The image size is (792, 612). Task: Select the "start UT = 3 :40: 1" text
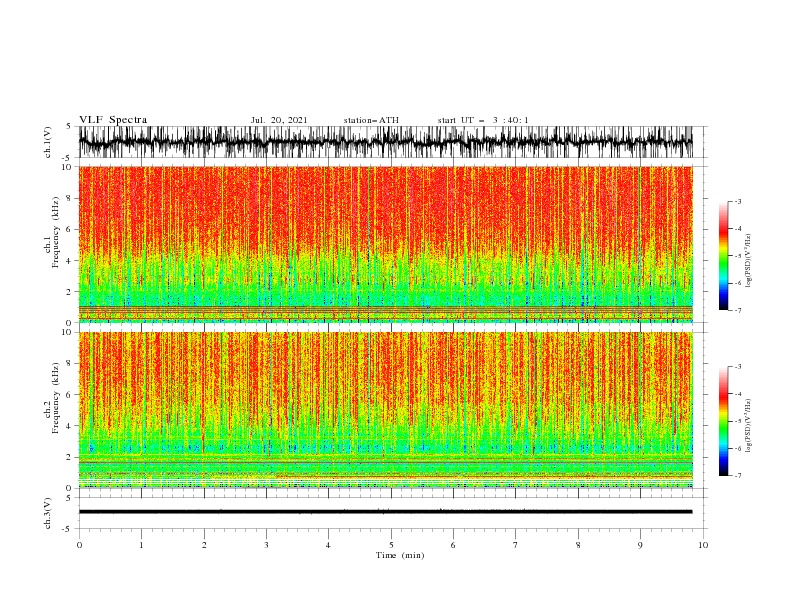(483, 120)
